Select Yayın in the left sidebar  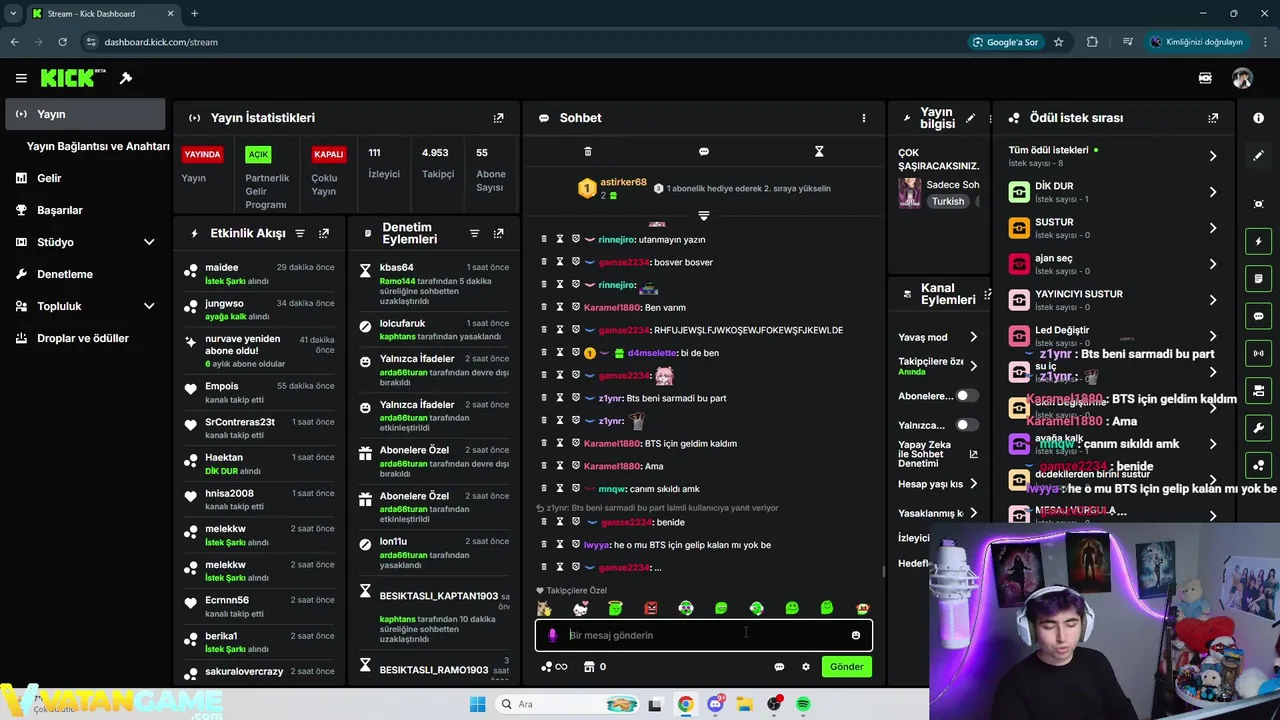coord(85,114)
